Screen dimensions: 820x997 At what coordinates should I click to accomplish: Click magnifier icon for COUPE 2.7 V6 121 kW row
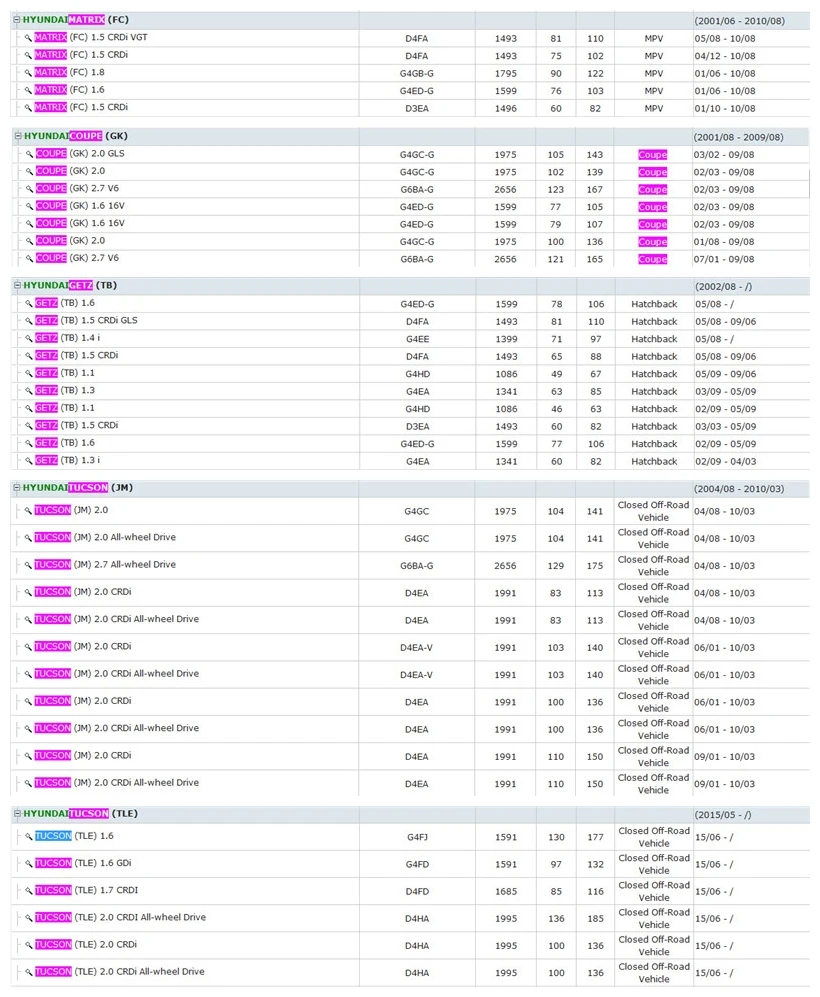29,259
